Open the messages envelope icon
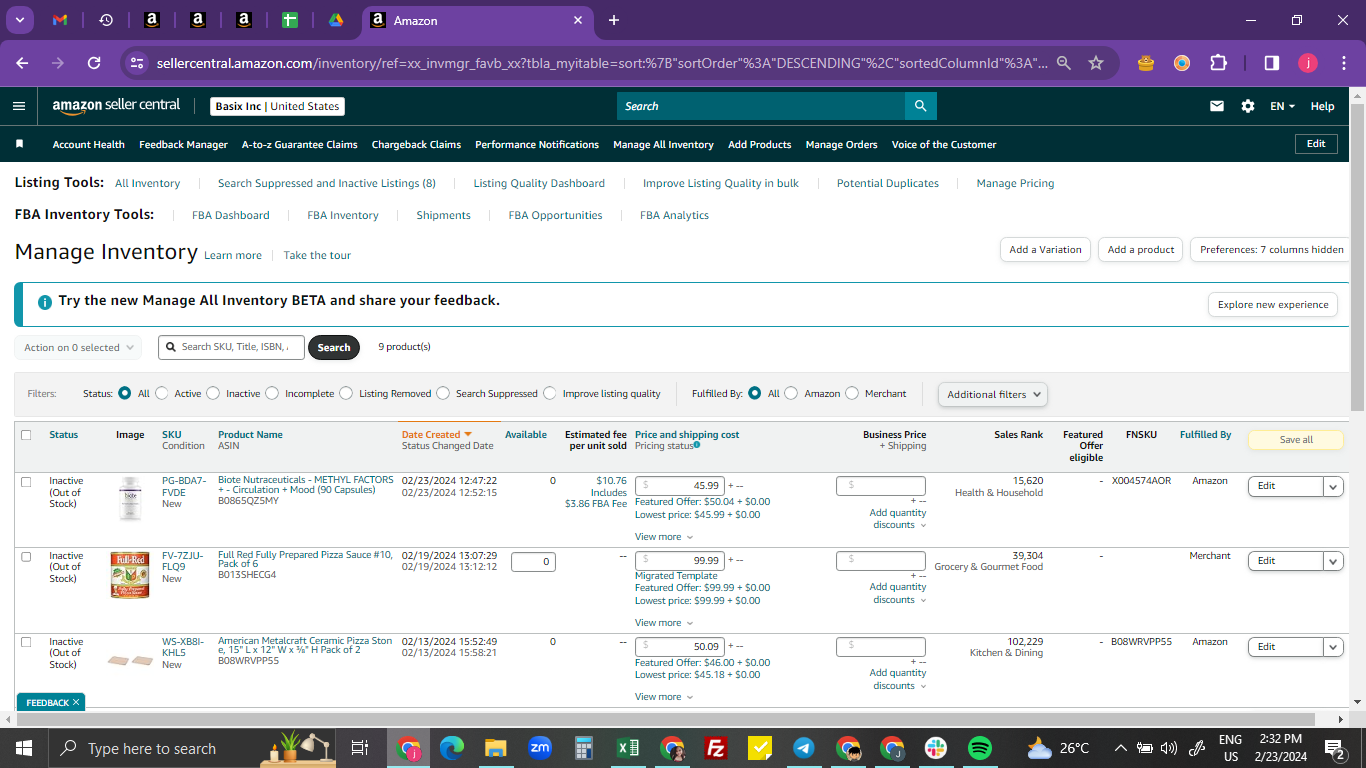 point(1217,106)
